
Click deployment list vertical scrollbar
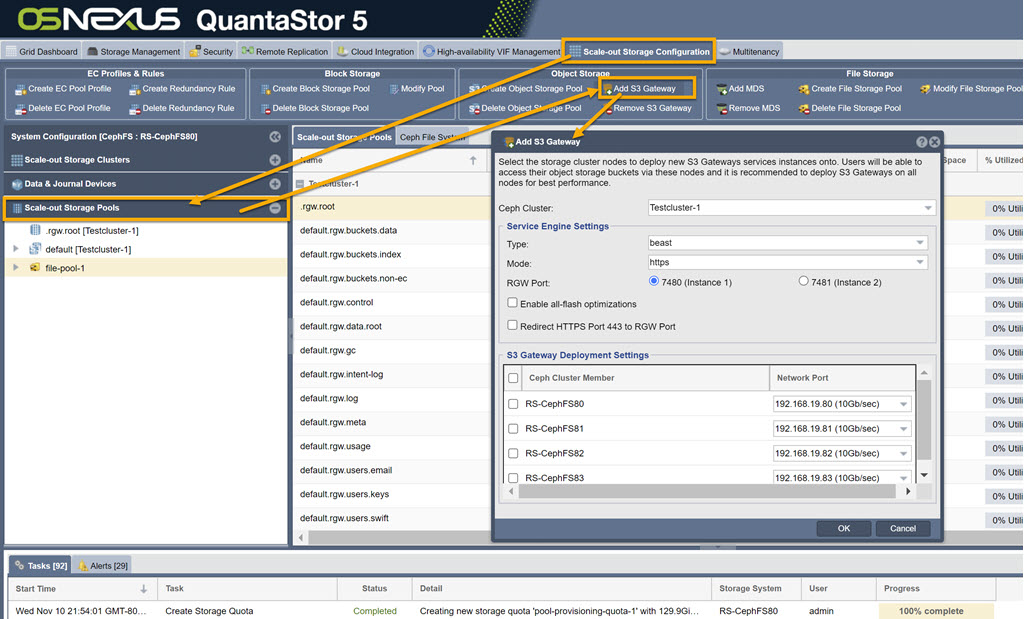click(x=924, y=421)
